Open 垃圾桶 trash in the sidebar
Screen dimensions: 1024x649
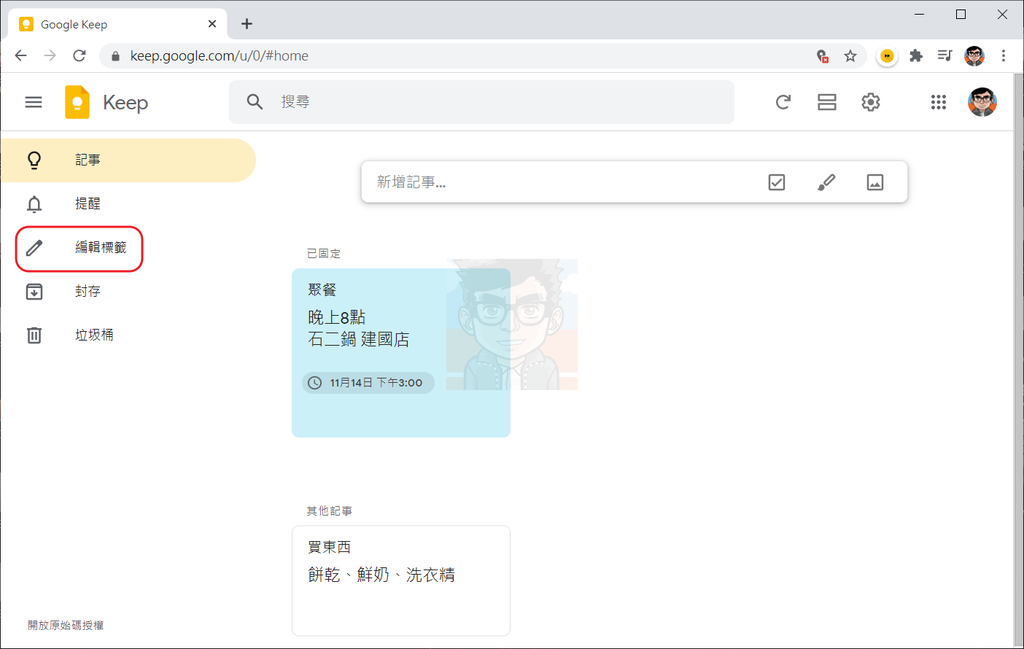128,335
